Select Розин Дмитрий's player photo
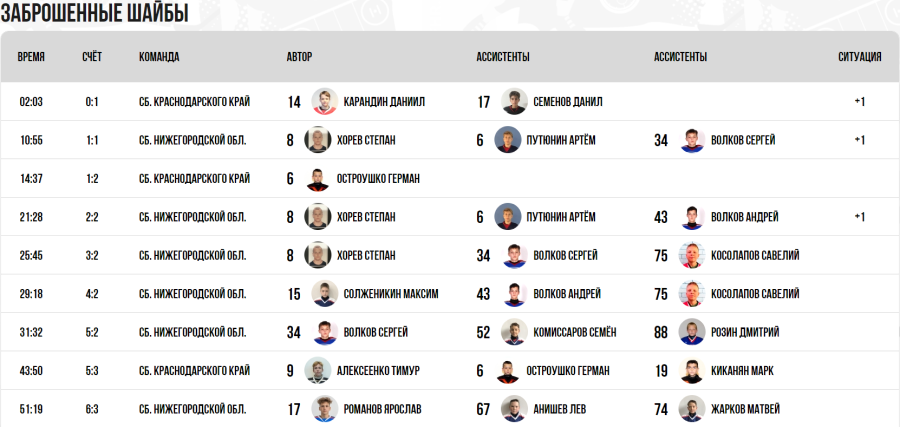This screenshot has width=900, height=427. [x=691, y=332]
